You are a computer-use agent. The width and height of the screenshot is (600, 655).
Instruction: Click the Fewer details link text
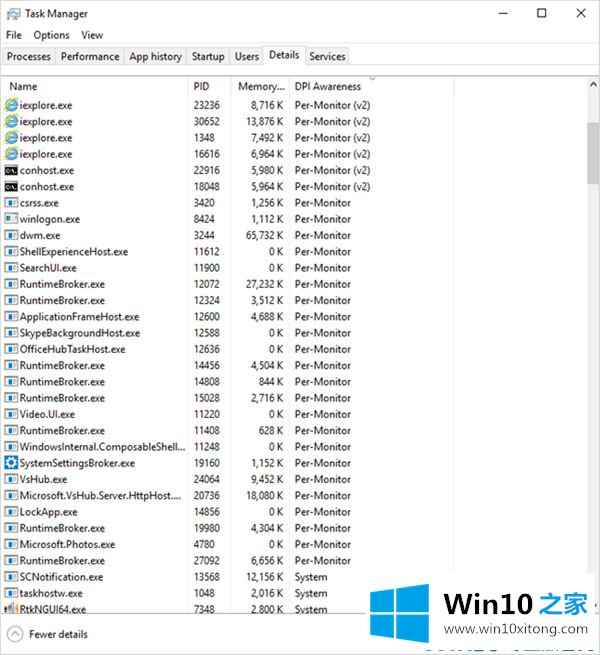click(x=58, y=634)
